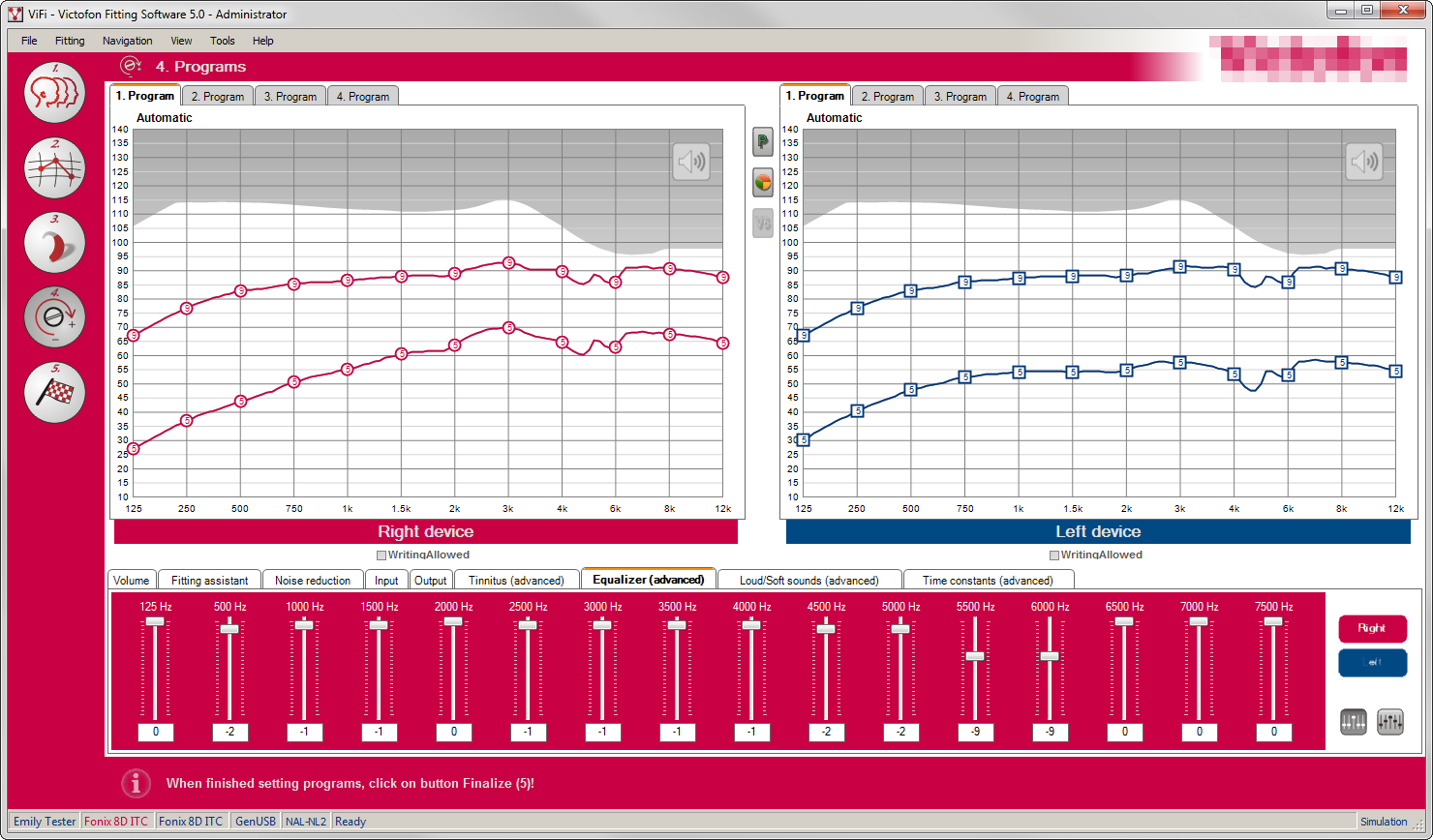Viewport: 1433px width, 840px height.
Task: Click the 5500 Hz equalizer slider handle
Action: tap(975, 656)
